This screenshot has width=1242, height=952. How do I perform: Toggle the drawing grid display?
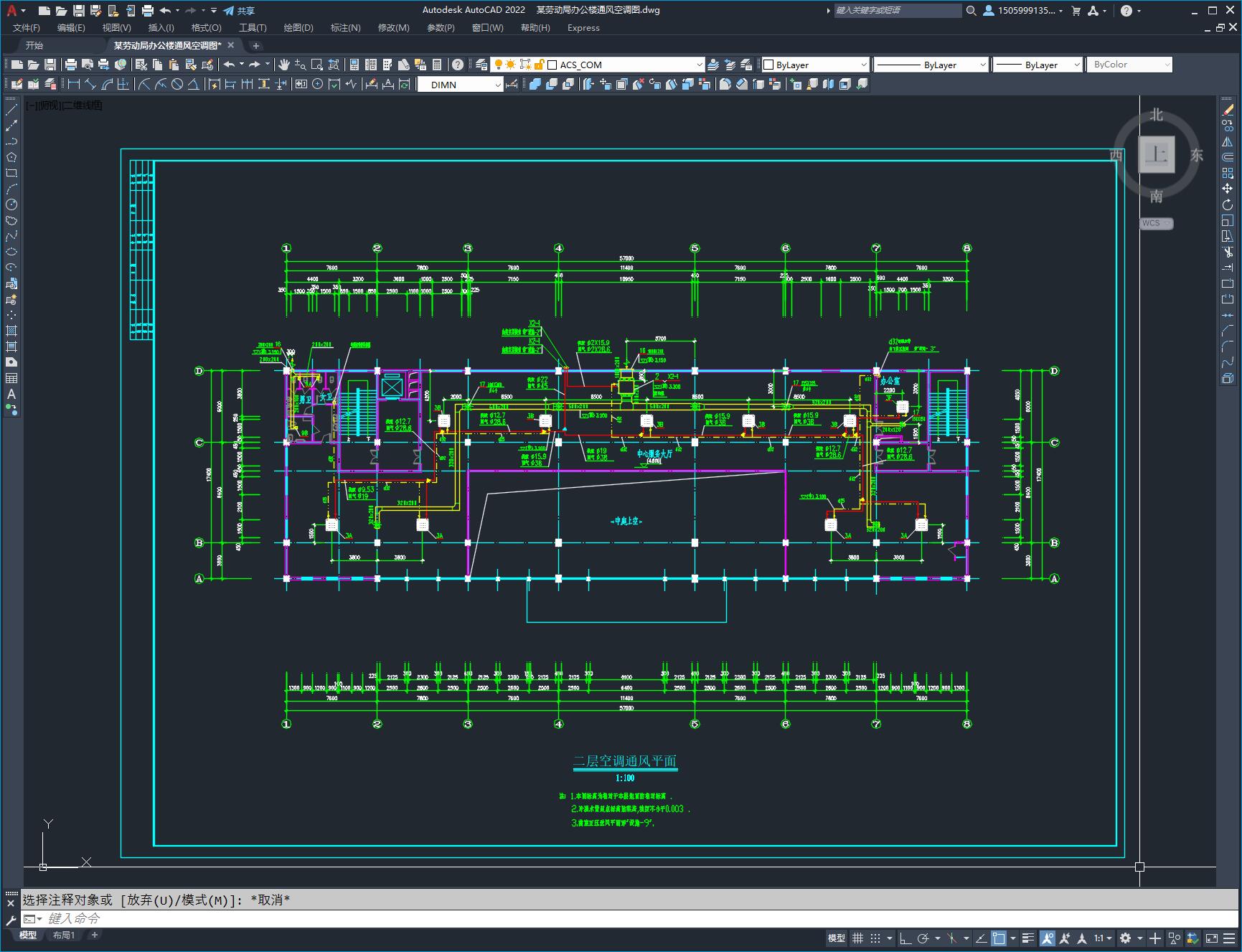point(858,938)
